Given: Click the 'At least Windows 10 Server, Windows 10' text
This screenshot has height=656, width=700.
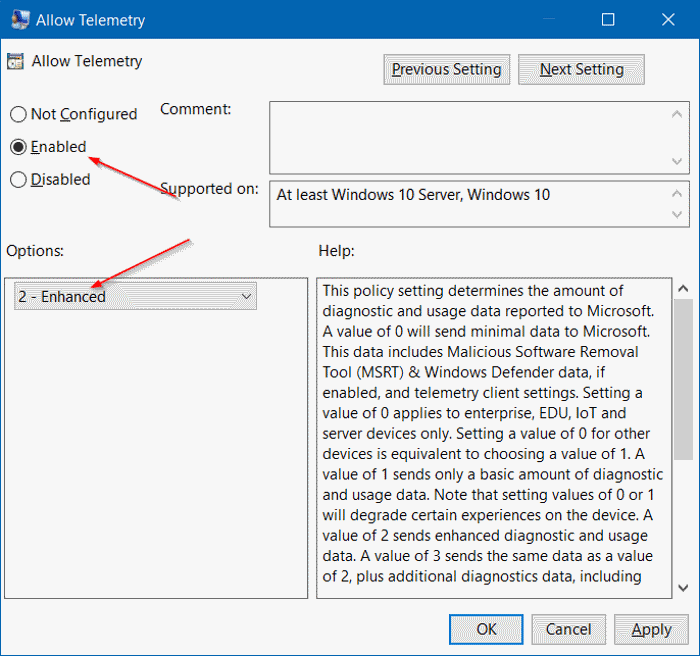Looking at the screenshot, I should 413,195.
